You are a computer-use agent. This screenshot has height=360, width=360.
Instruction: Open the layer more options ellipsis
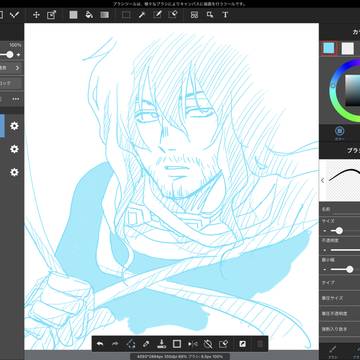16,99
